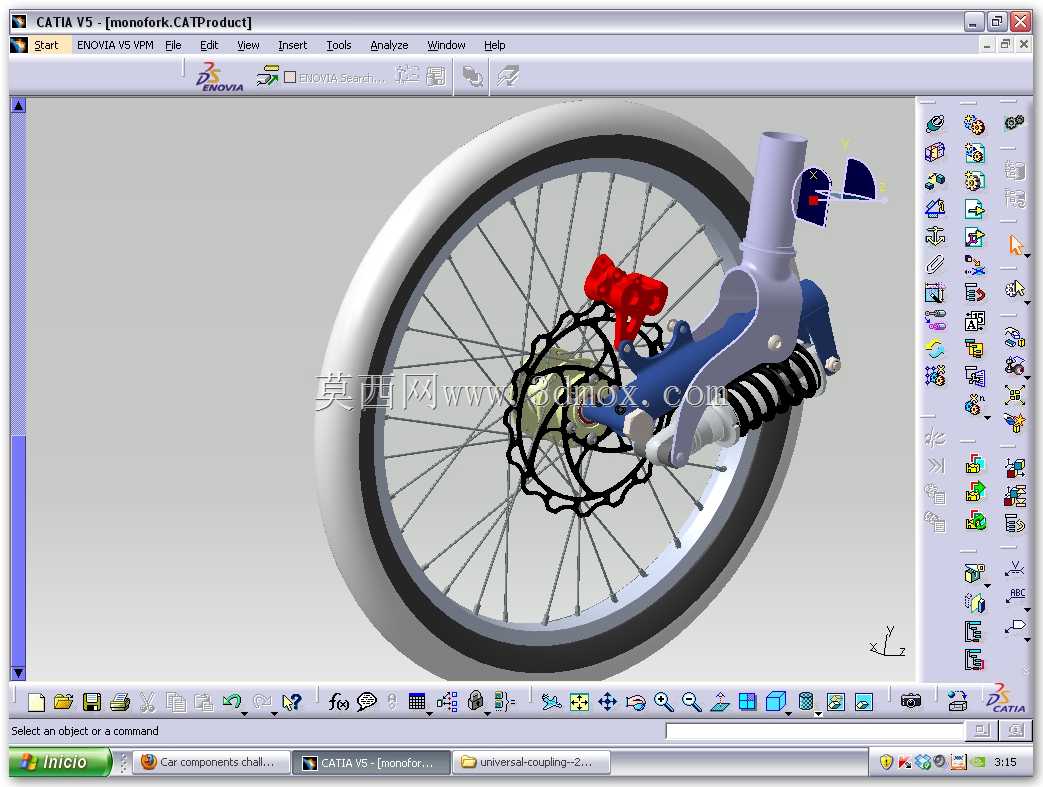Click scroll down arrow on left scrollbar
The image size is (1043, 787).
18,673
